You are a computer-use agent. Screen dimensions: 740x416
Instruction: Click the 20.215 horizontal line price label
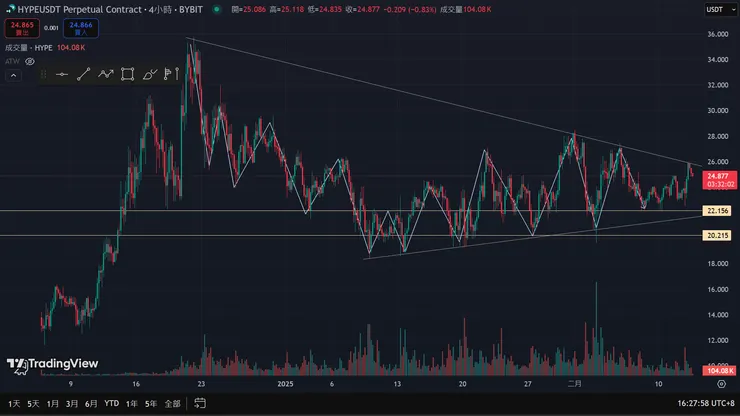coord(717,235)
